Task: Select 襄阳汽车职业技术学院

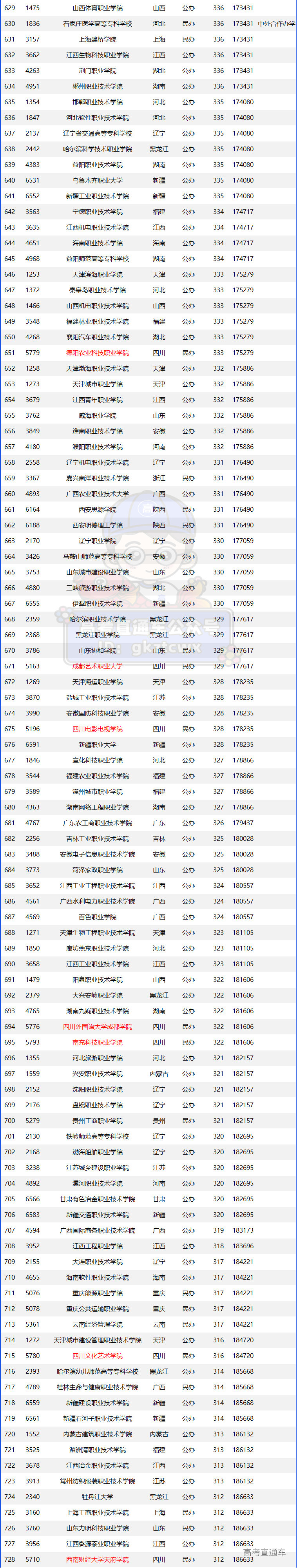Action: click(x=98, y=337)
